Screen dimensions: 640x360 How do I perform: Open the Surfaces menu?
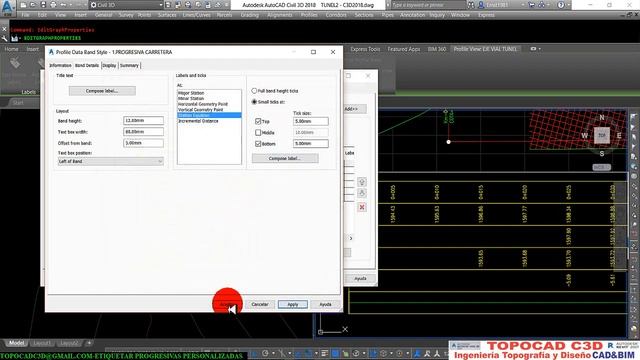click(167, 15)
